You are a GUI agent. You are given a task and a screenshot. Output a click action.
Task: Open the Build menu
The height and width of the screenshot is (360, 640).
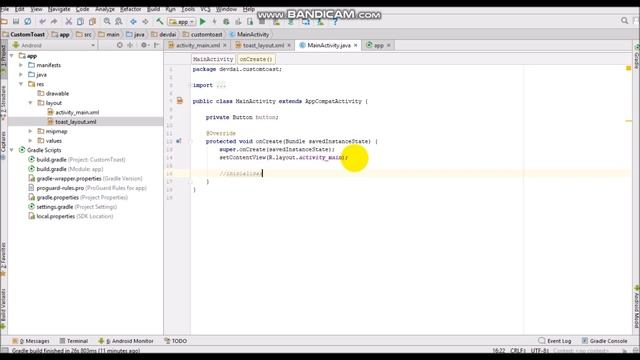153,9
